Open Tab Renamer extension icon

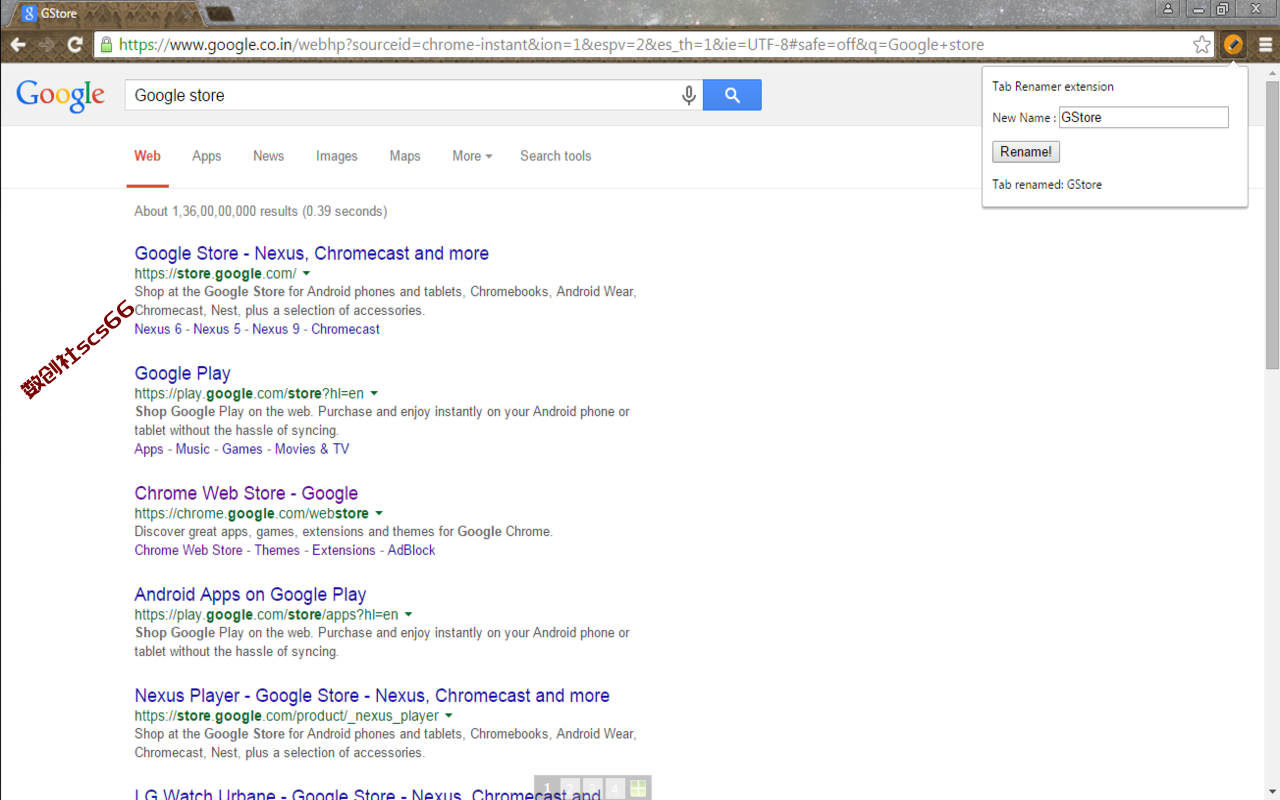click(x=1234, y=44)
